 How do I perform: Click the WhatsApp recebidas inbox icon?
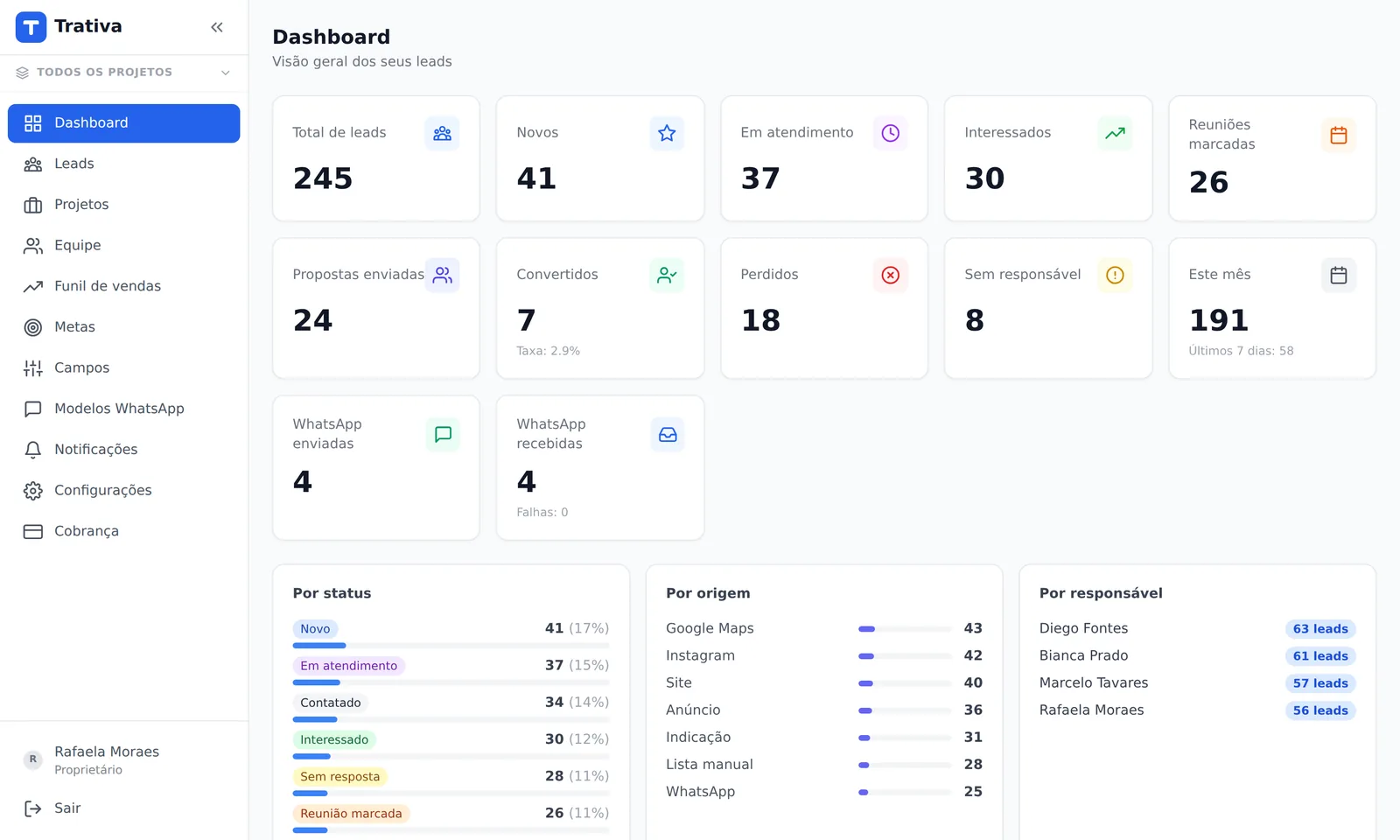(667, 435)
